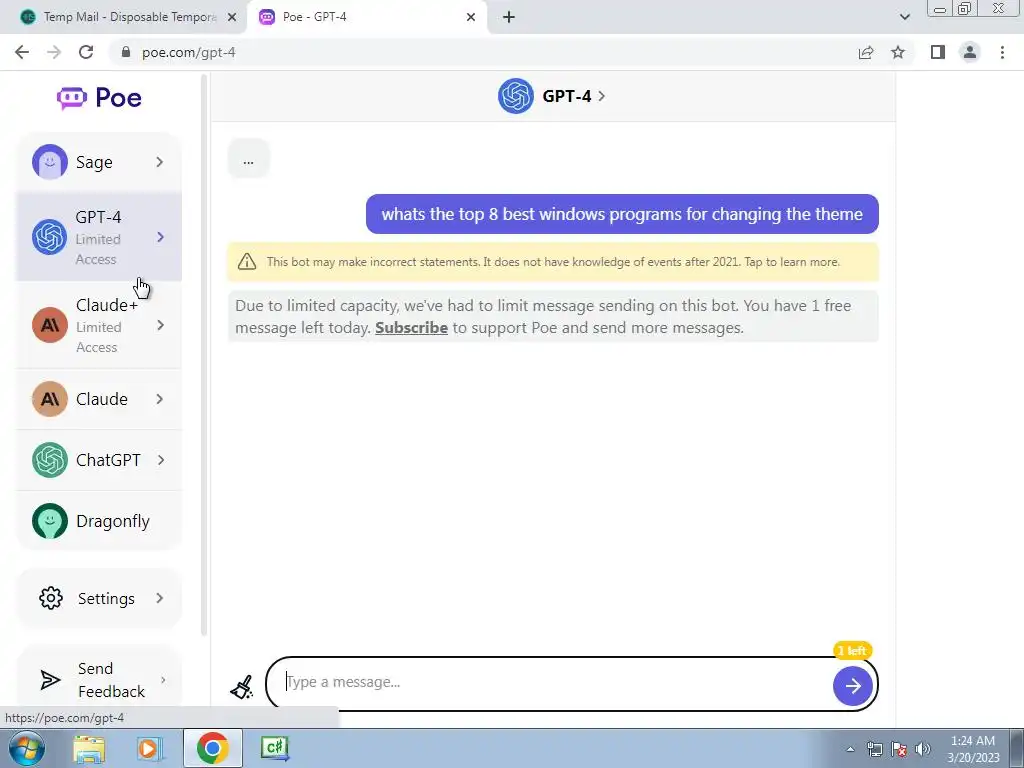Open the C# app in taskbar
The image size is (1024, 768).
[x=275, y=748]
